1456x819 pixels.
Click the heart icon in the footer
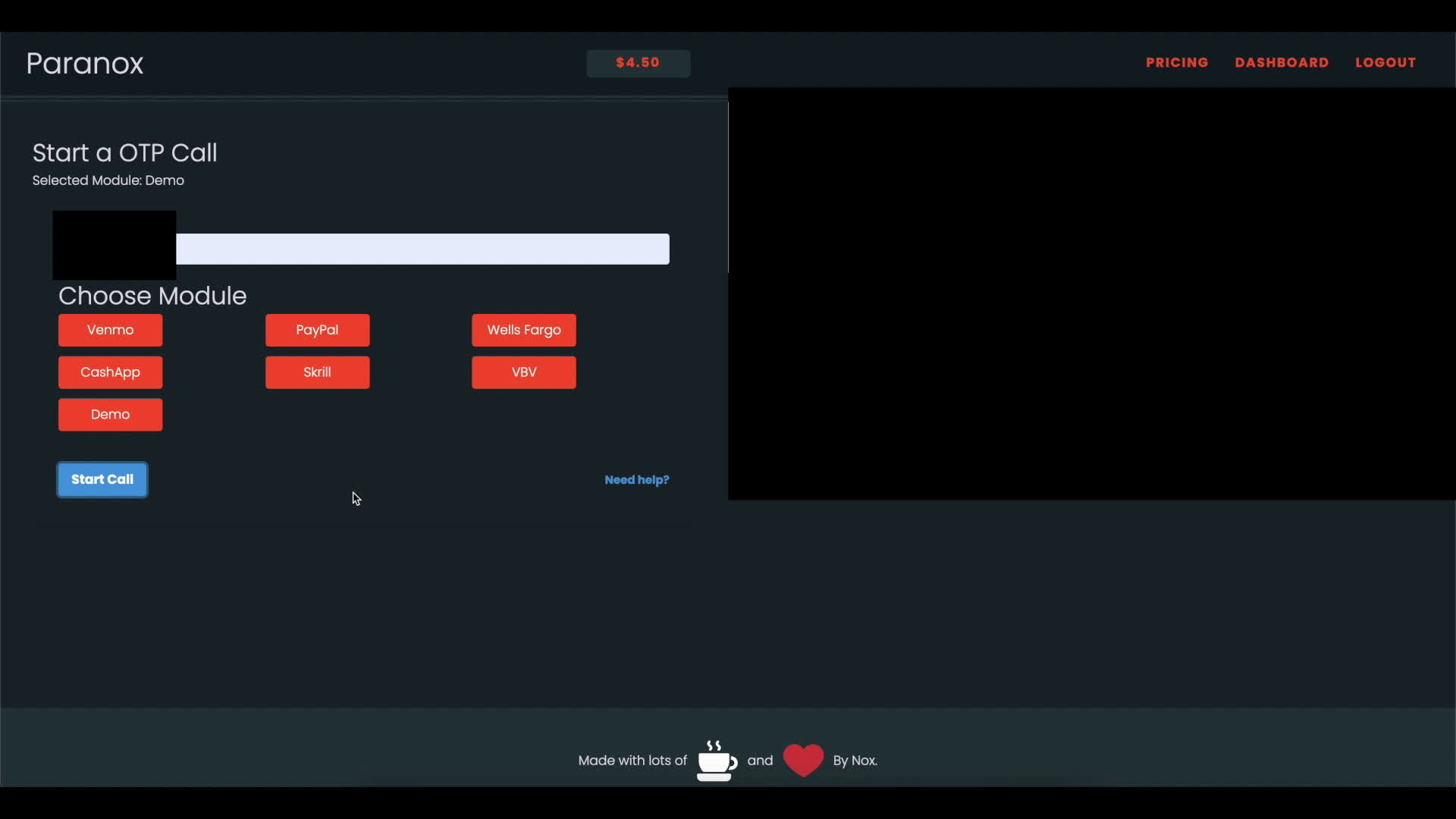(x=803, y=760)
